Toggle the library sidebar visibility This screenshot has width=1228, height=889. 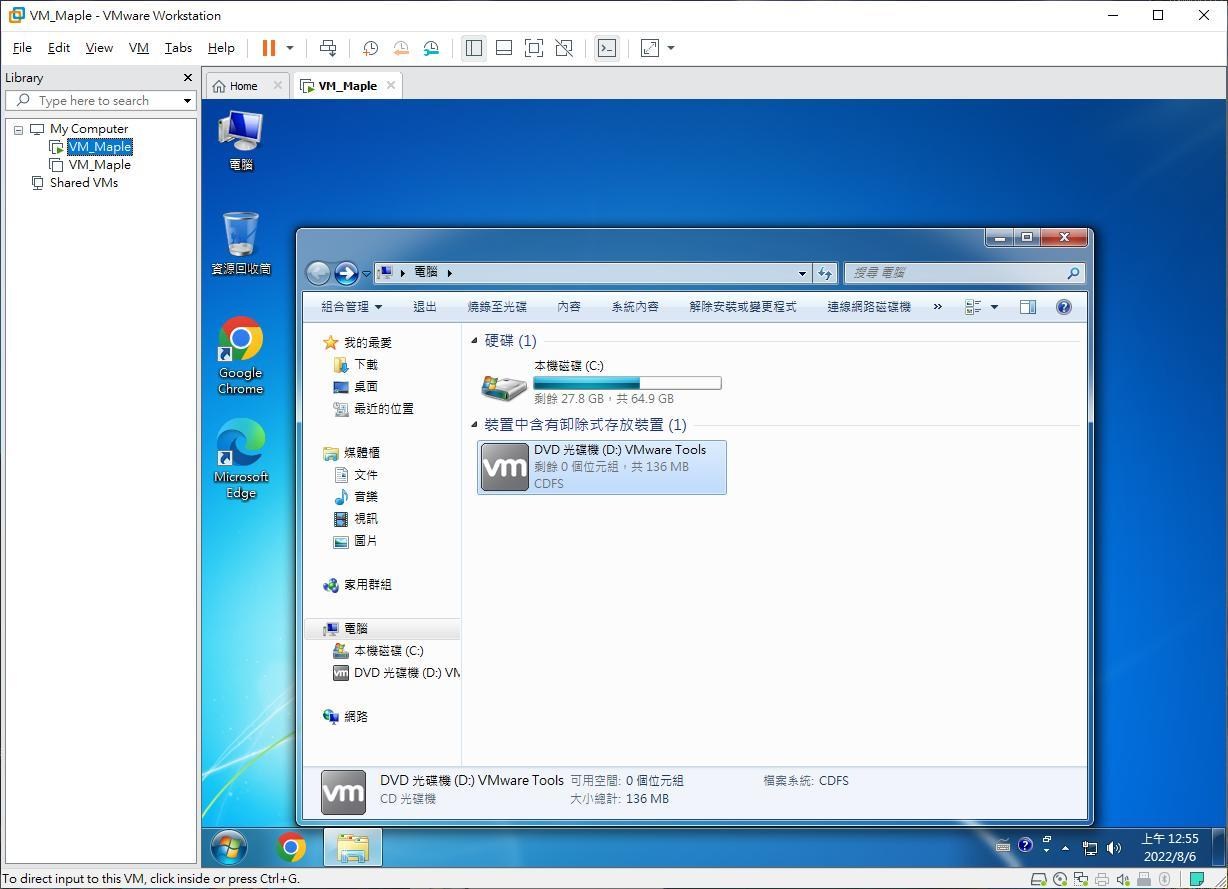(474, 47)
